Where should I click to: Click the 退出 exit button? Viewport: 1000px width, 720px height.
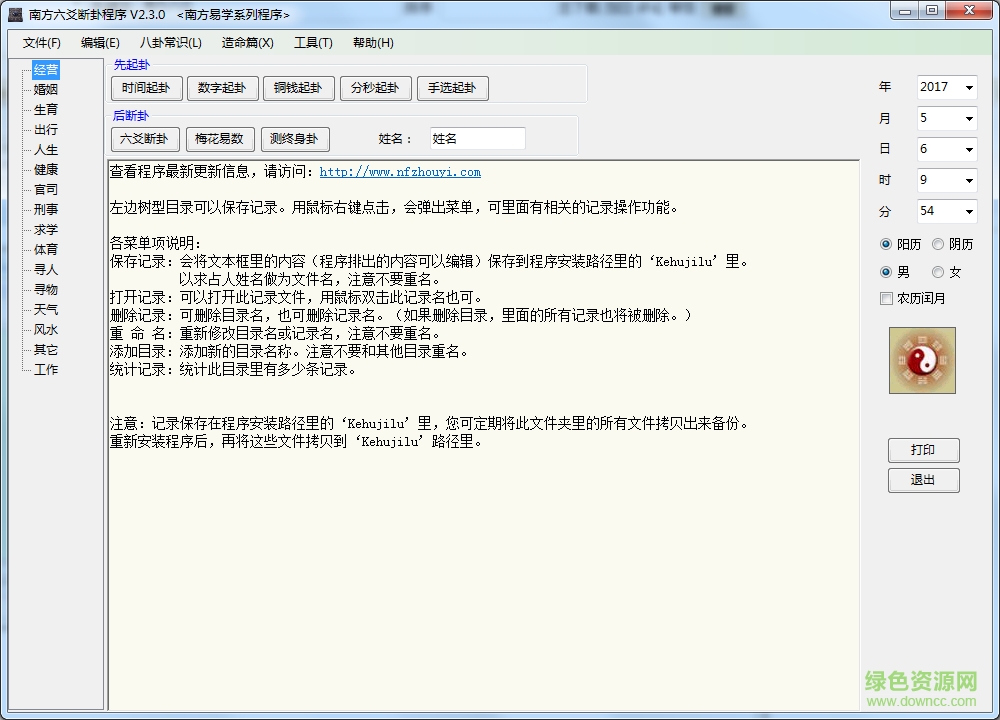click(x=923, y=480)
